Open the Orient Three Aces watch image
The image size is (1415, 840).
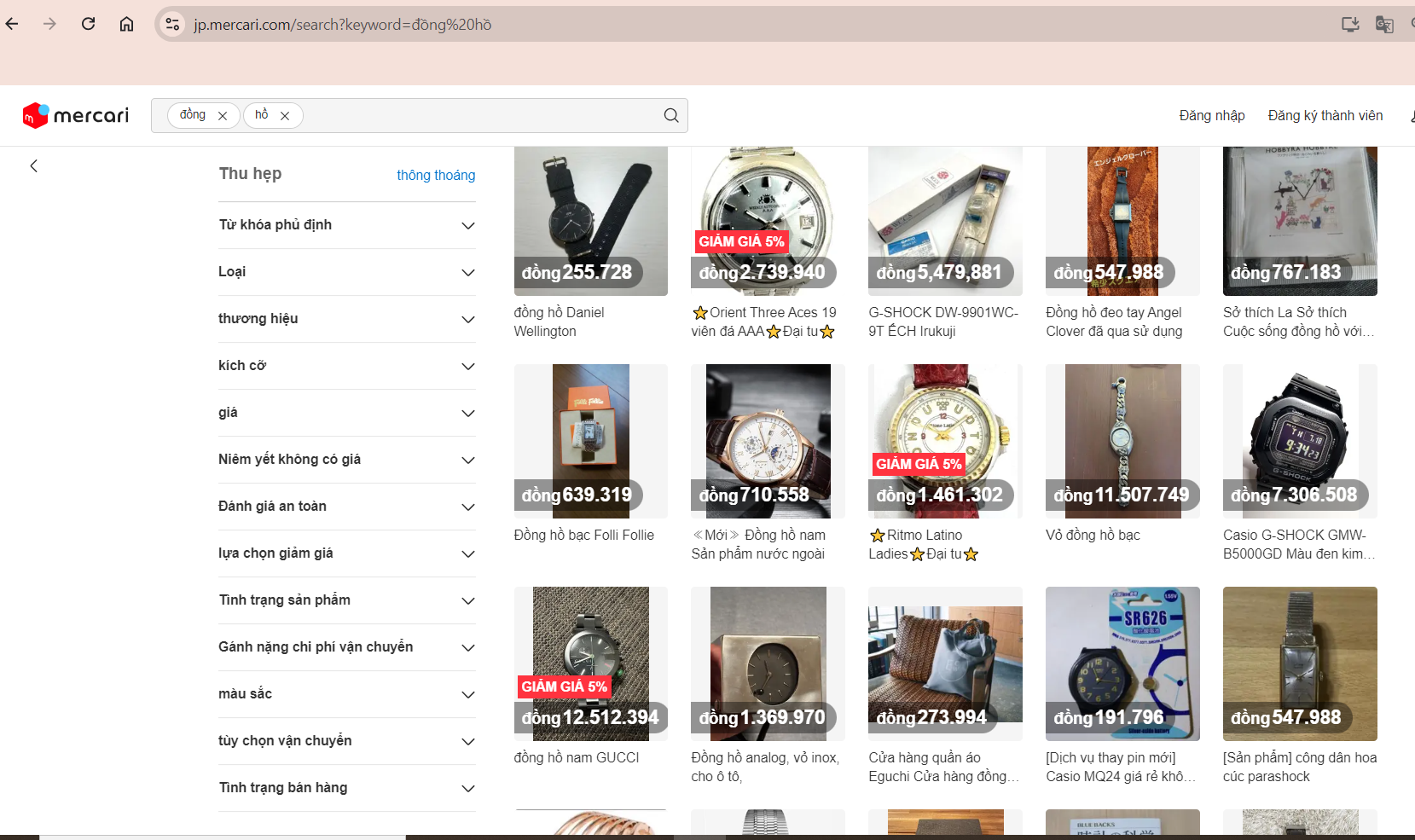768,221
